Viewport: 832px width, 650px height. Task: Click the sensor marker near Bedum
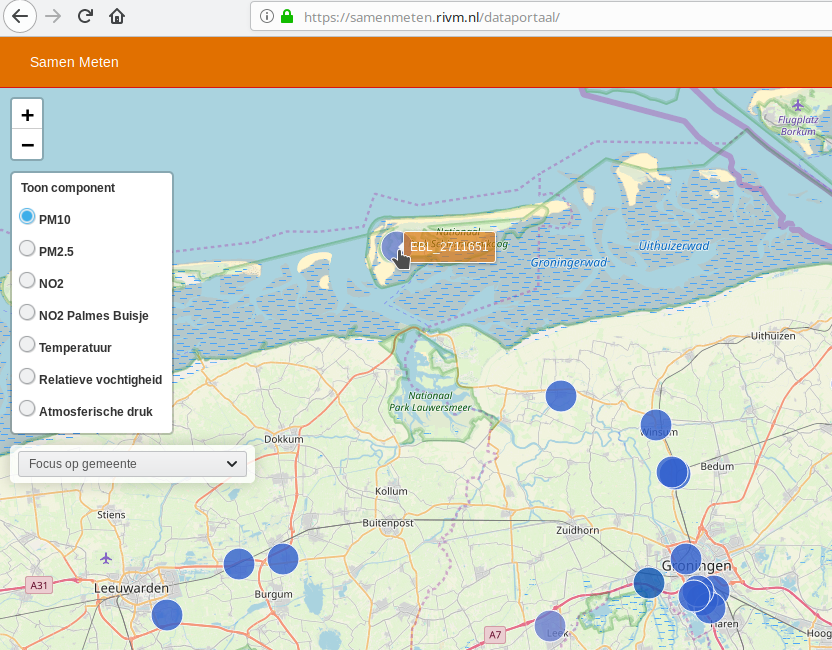tap(673, 472)
